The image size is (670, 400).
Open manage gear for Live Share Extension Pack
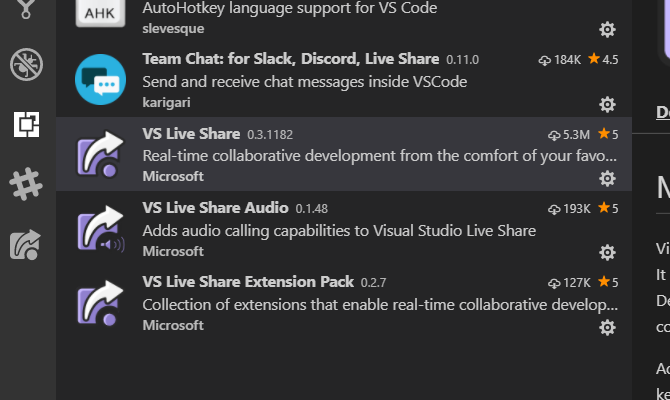pos(607,327)
